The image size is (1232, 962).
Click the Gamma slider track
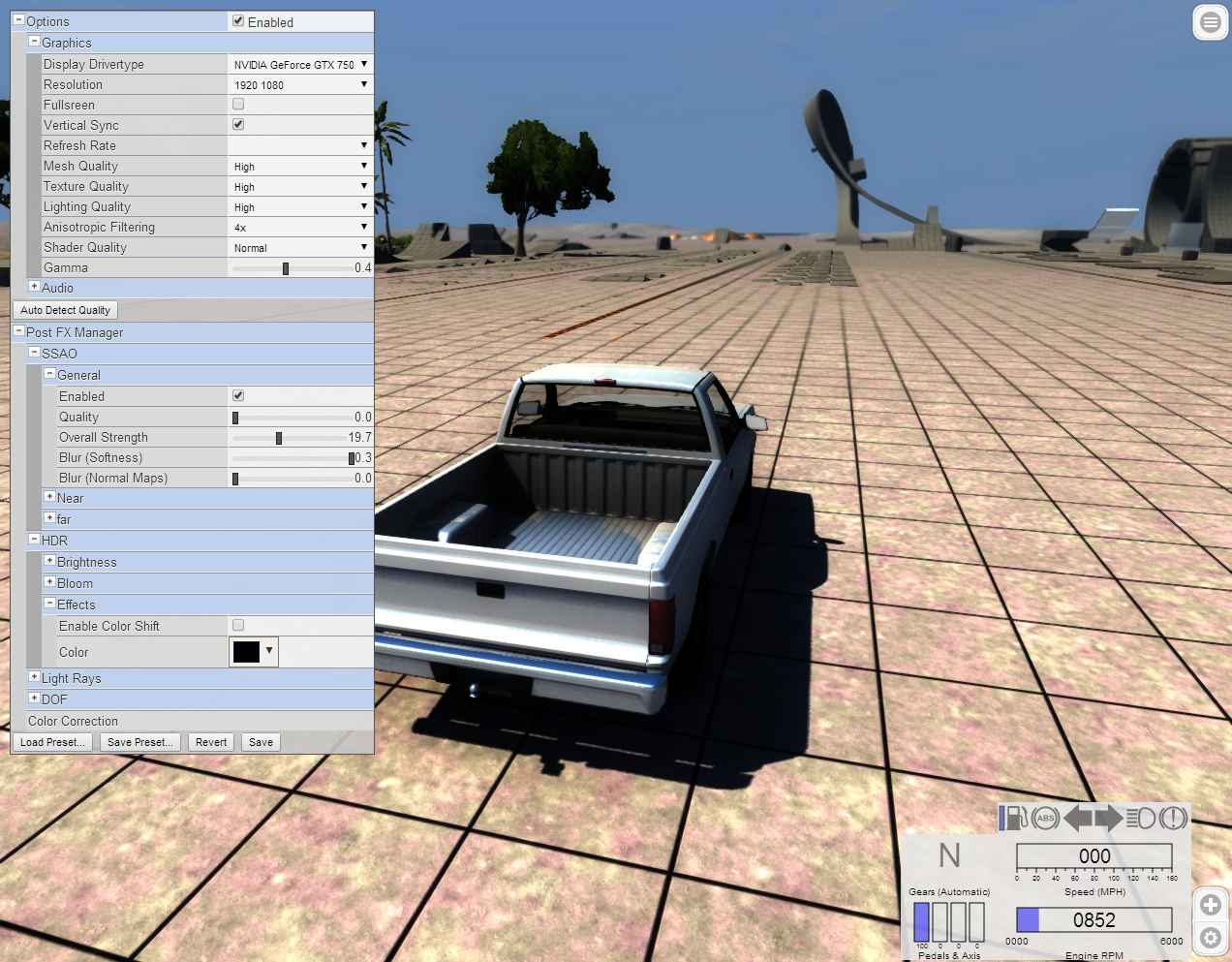click(292, 268)
